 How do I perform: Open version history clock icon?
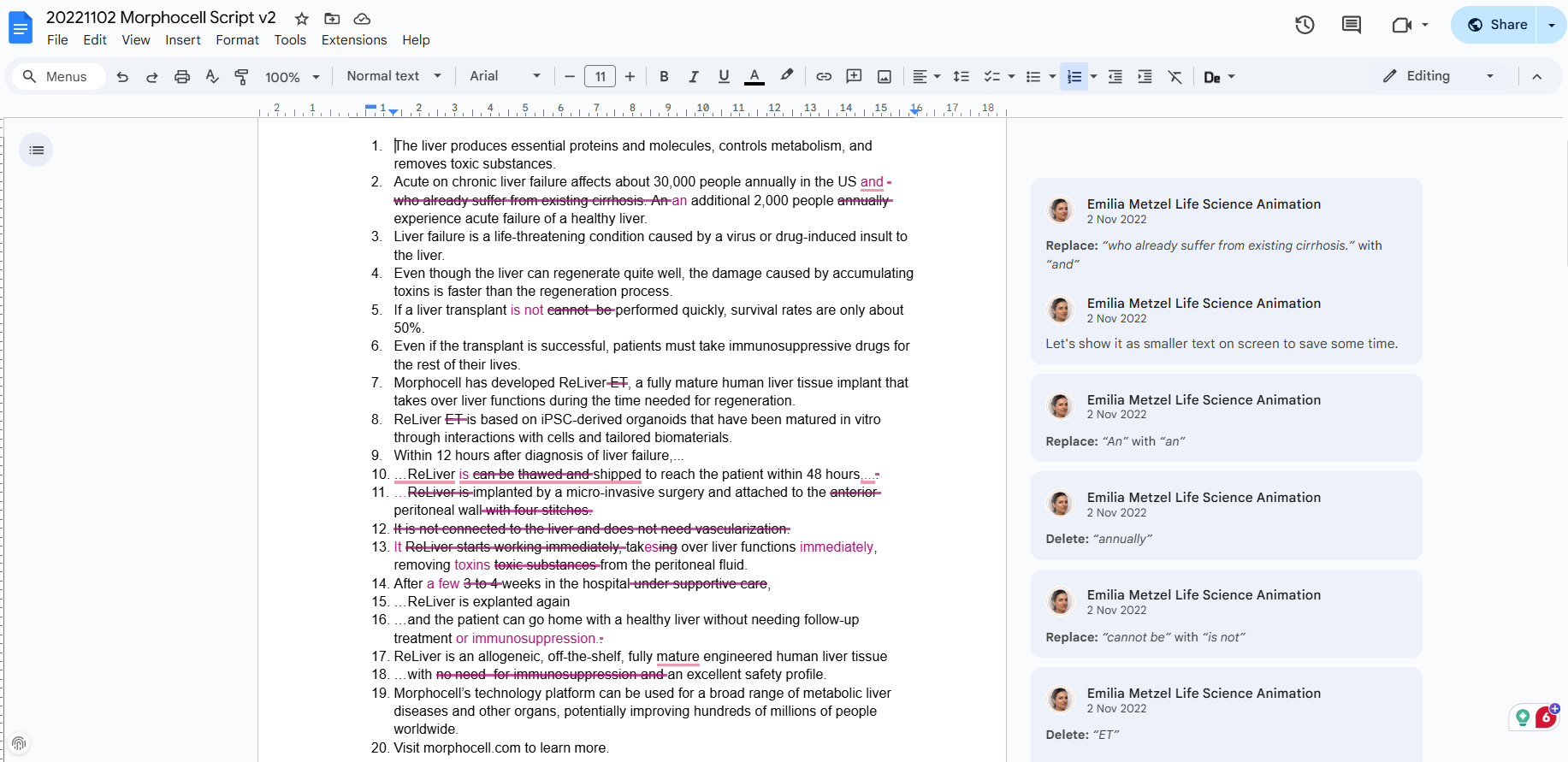tap(1305, 25)
